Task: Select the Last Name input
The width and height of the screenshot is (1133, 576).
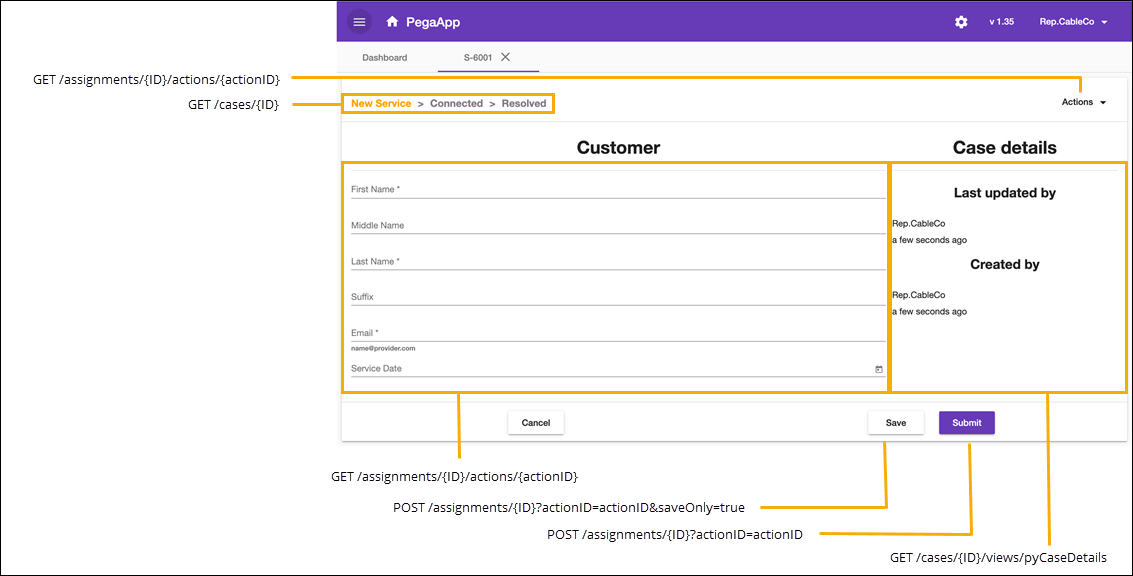Action: [x=617, y=261]
